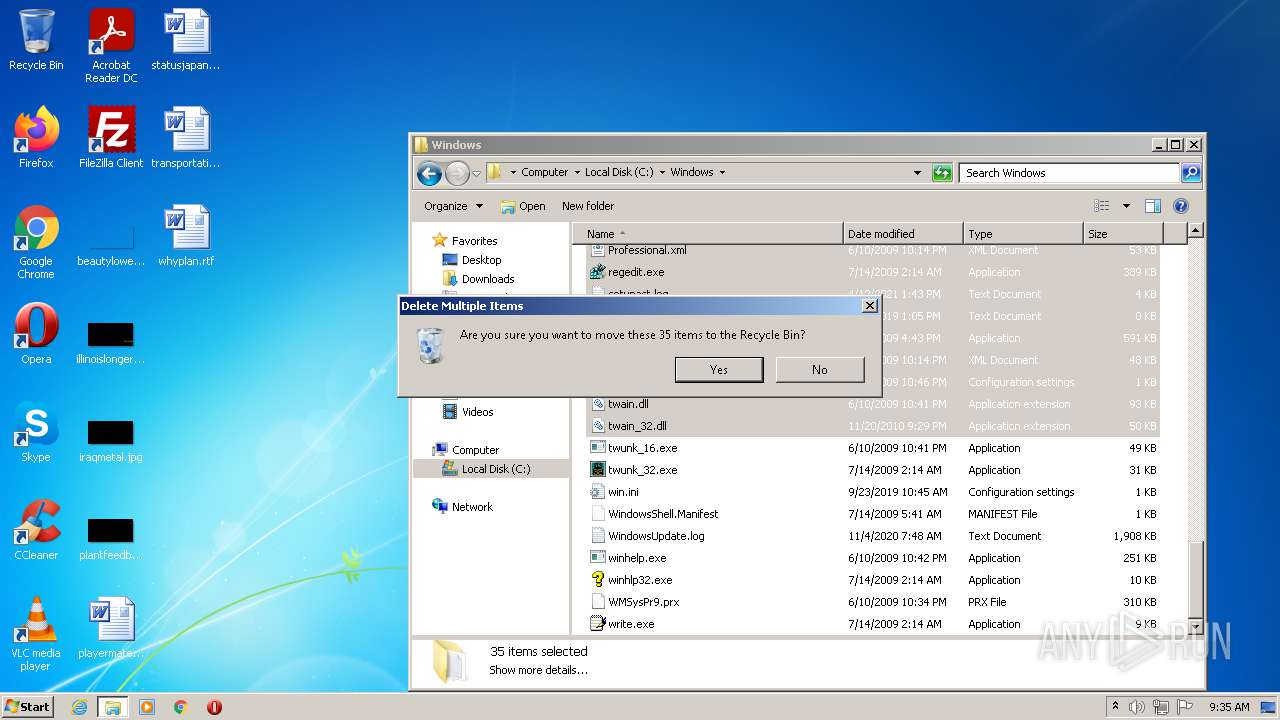Launch VLC media player shortcut

36,634
